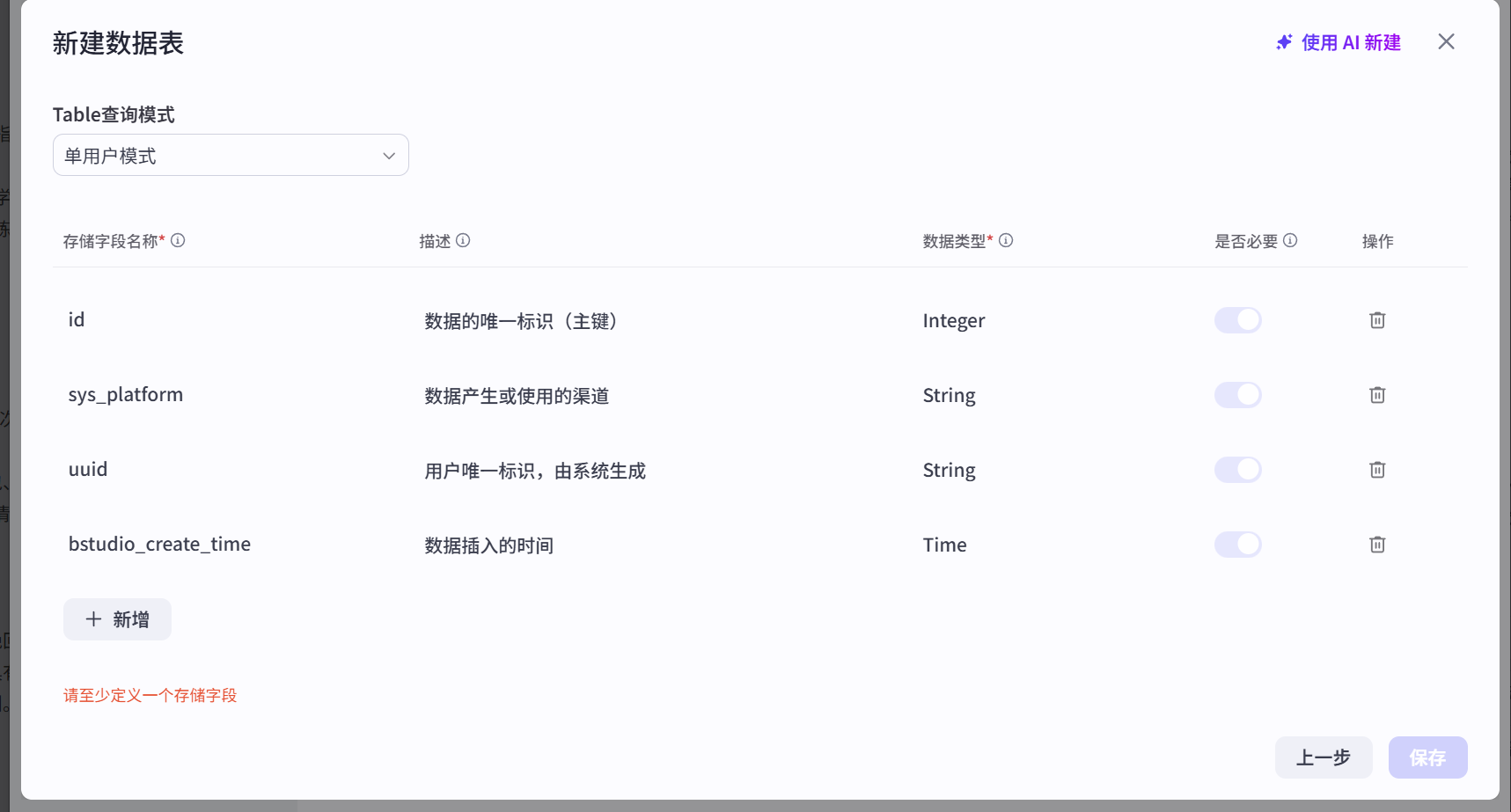Click the 保存 save button
Viewport: 1511px width, 812px height.
(x=1427, y=757)
